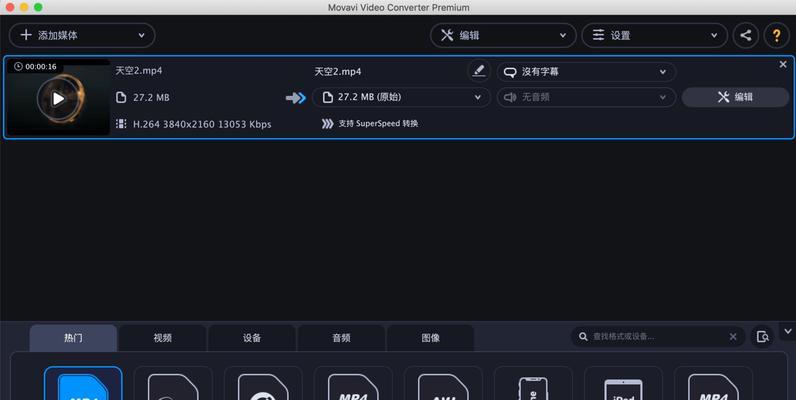Click the file icon beside source 27.2 MB
796x400 pixels.
point(121,97)
